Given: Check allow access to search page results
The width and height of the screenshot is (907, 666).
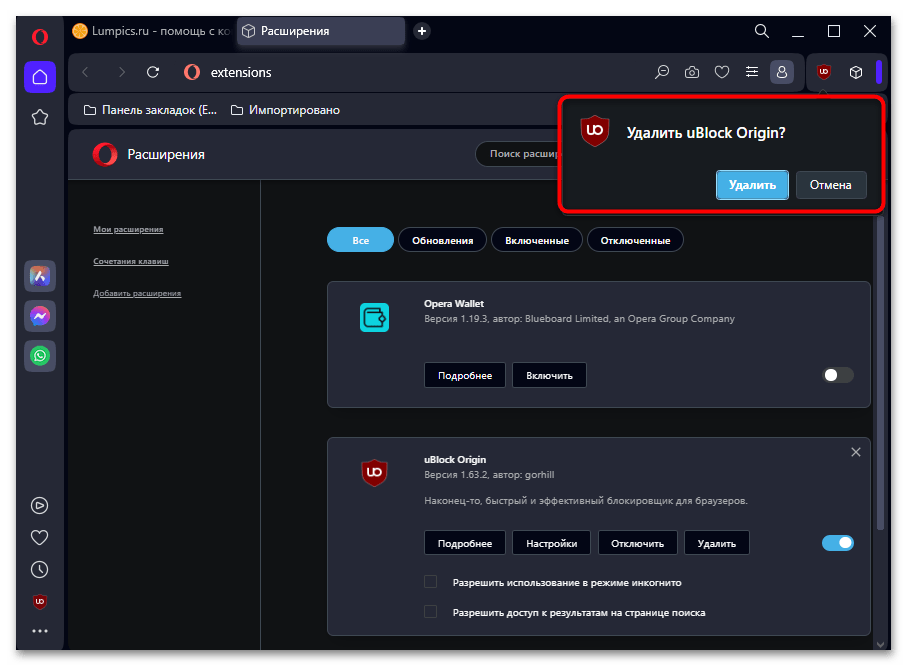Looking at the screenshot, I should pos(430,612).
